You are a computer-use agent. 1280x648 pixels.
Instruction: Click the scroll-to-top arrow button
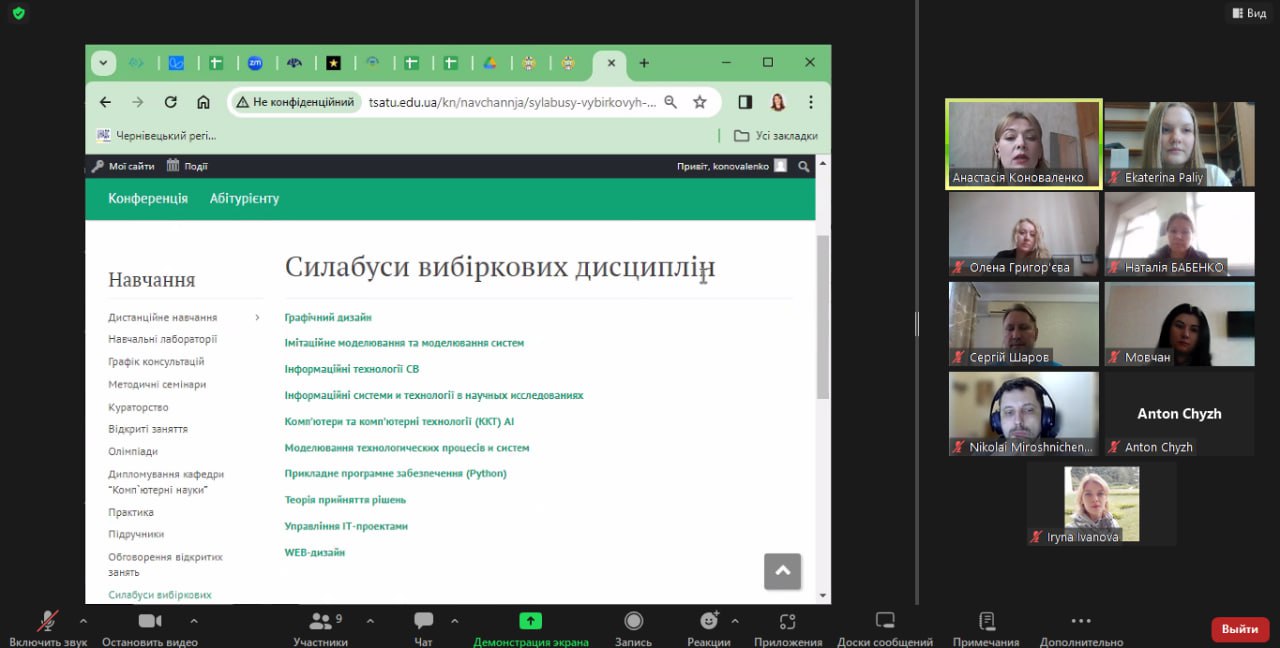(x=782, y=571)
